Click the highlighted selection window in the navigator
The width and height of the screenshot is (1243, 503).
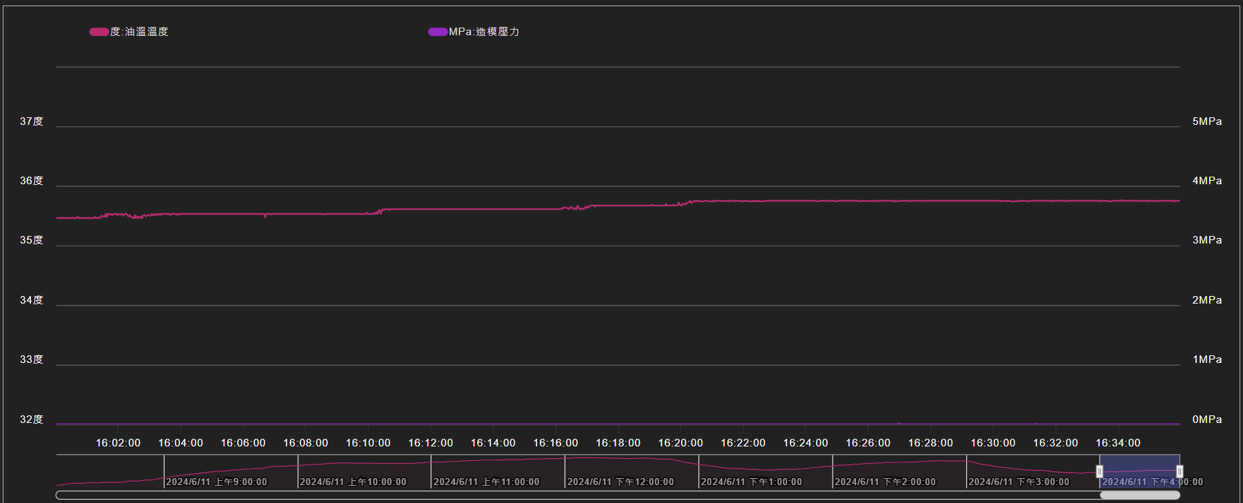1140,466
